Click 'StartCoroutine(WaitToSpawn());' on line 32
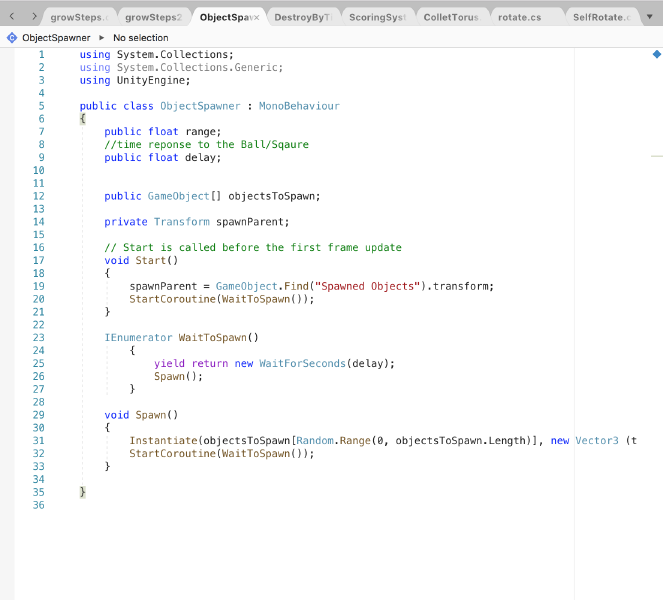The image size is (663, 600). tap(222, 453)
